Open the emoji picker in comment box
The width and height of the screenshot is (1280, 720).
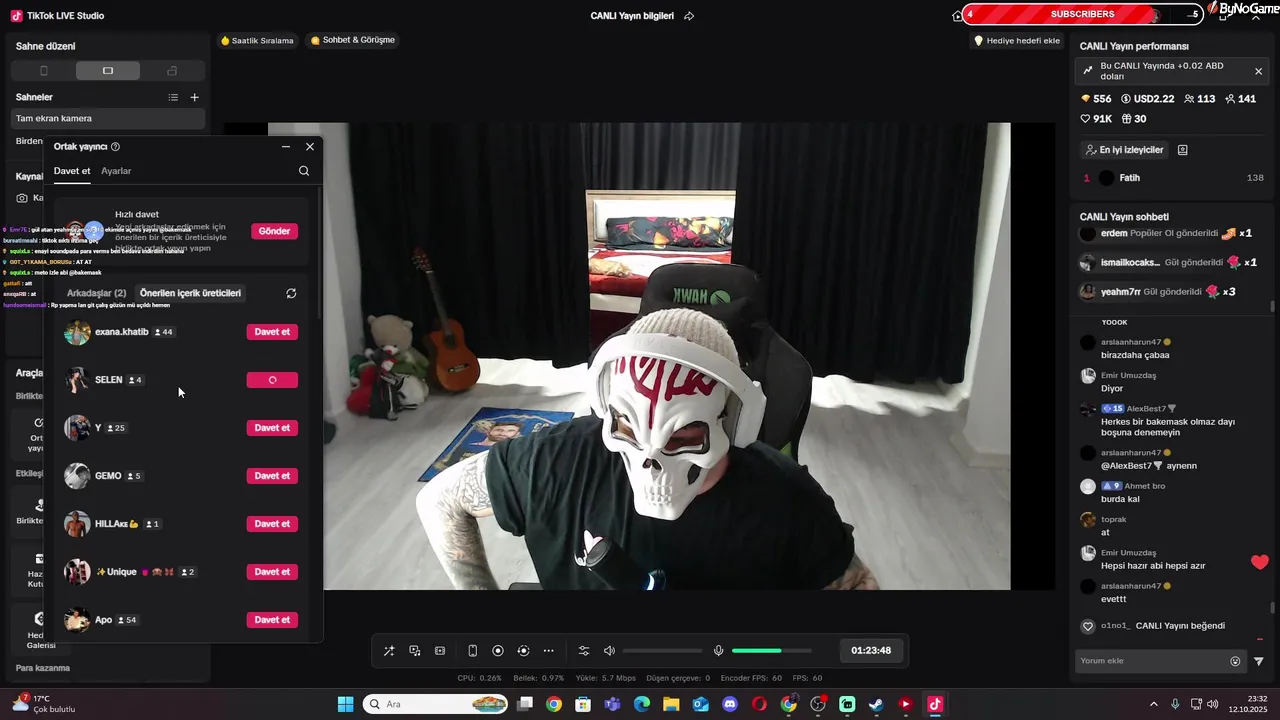(1235, 661)
